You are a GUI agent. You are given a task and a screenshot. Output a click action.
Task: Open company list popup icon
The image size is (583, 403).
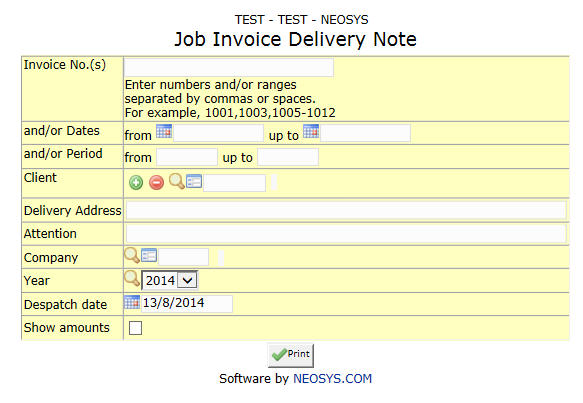point(149,255)
